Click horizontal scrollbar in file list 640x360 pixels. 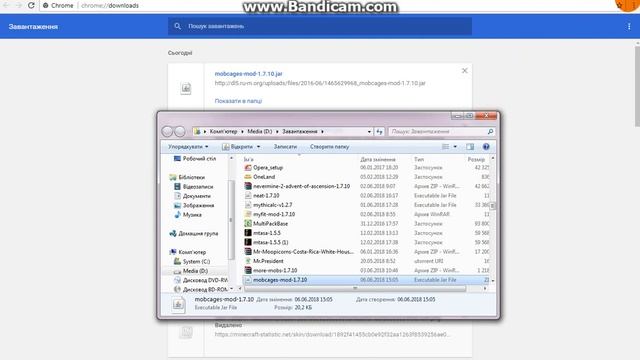pos(355,289)
